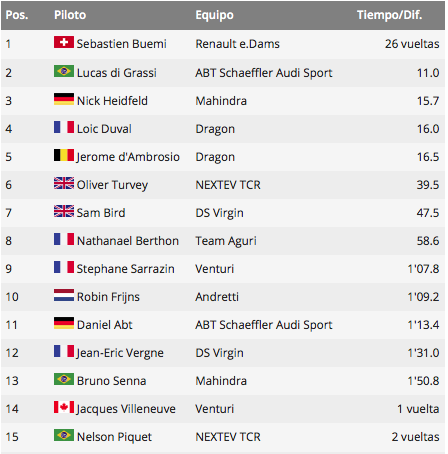Click the Brazilian flag beside Nelson Piquet
The image size is (448, 454).
(x=64, y=435)
